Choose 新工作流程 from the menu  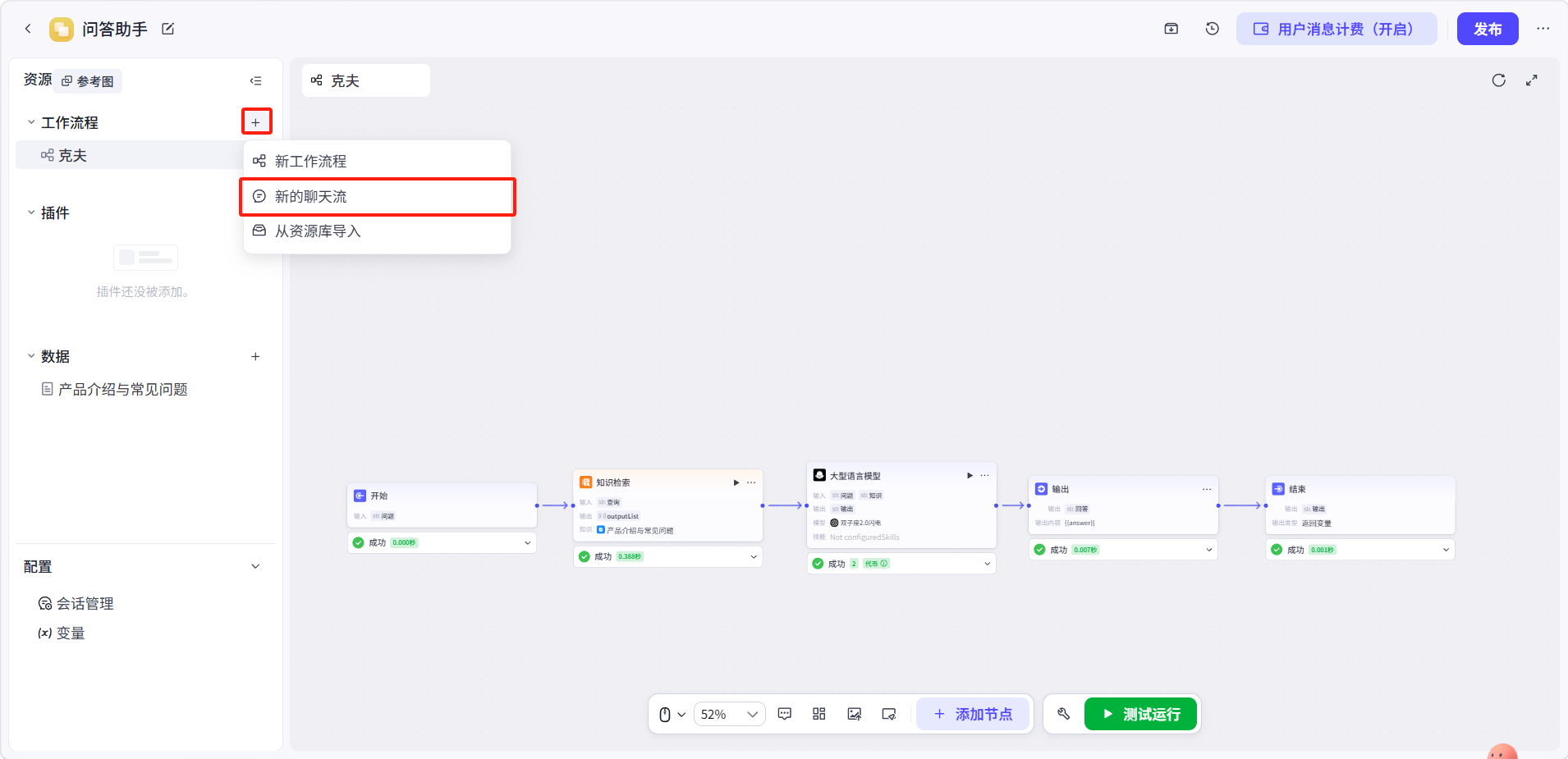tap(377, 161)
